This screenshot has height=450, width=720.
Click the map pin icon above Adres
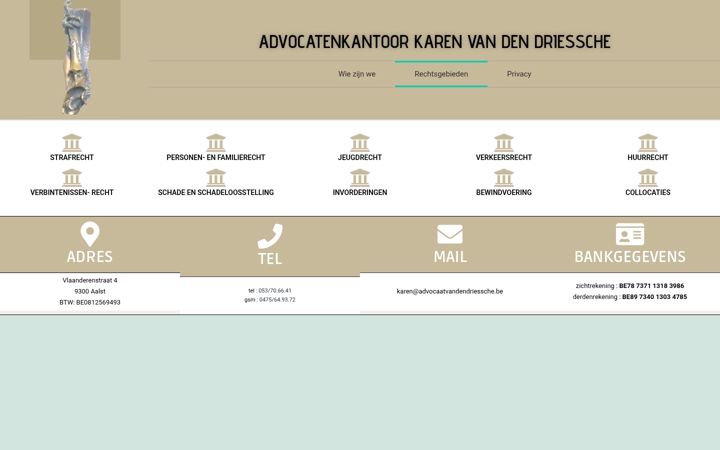(90, 234)
